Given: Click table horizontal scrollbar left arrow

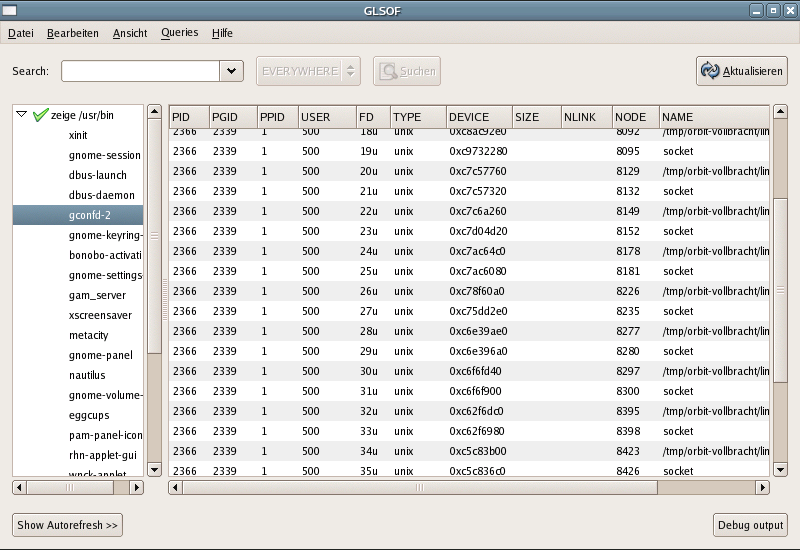Looking at the screenshot, I should point(176,487).
